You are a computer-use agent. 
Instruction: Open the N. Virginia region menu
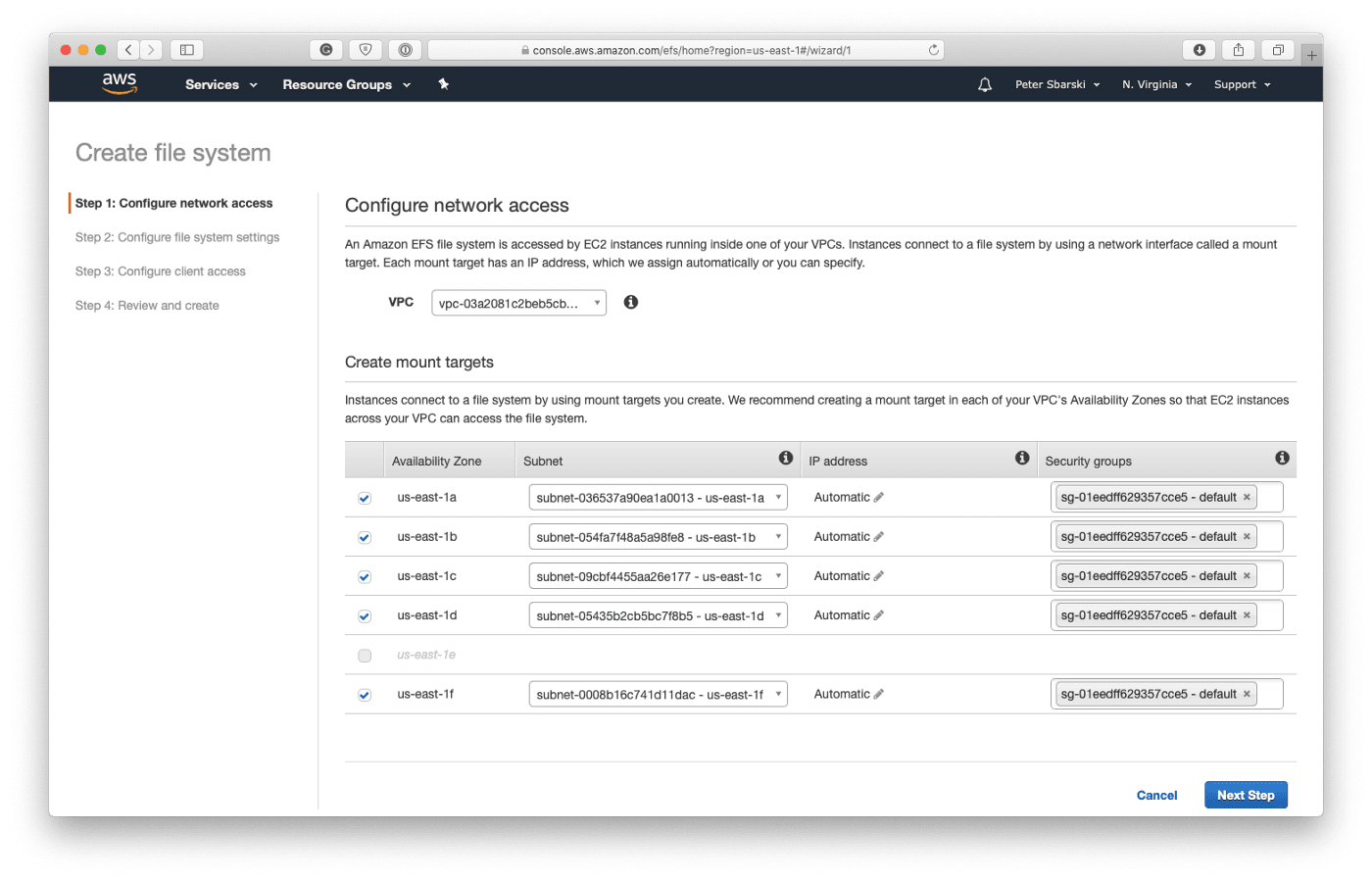point(1157,84)
